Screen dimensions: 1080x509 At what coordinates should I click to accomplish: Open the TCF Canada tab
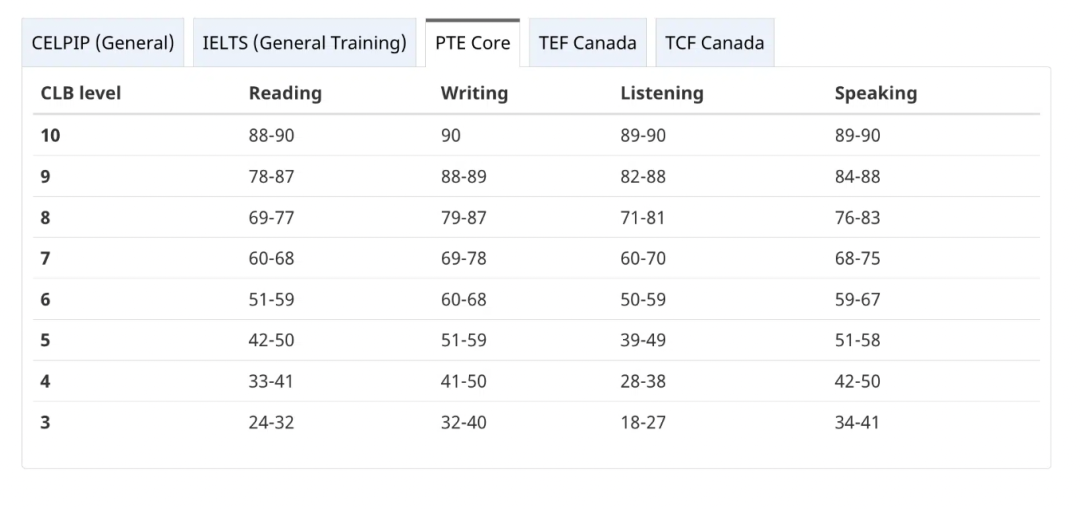click(714, 43)
